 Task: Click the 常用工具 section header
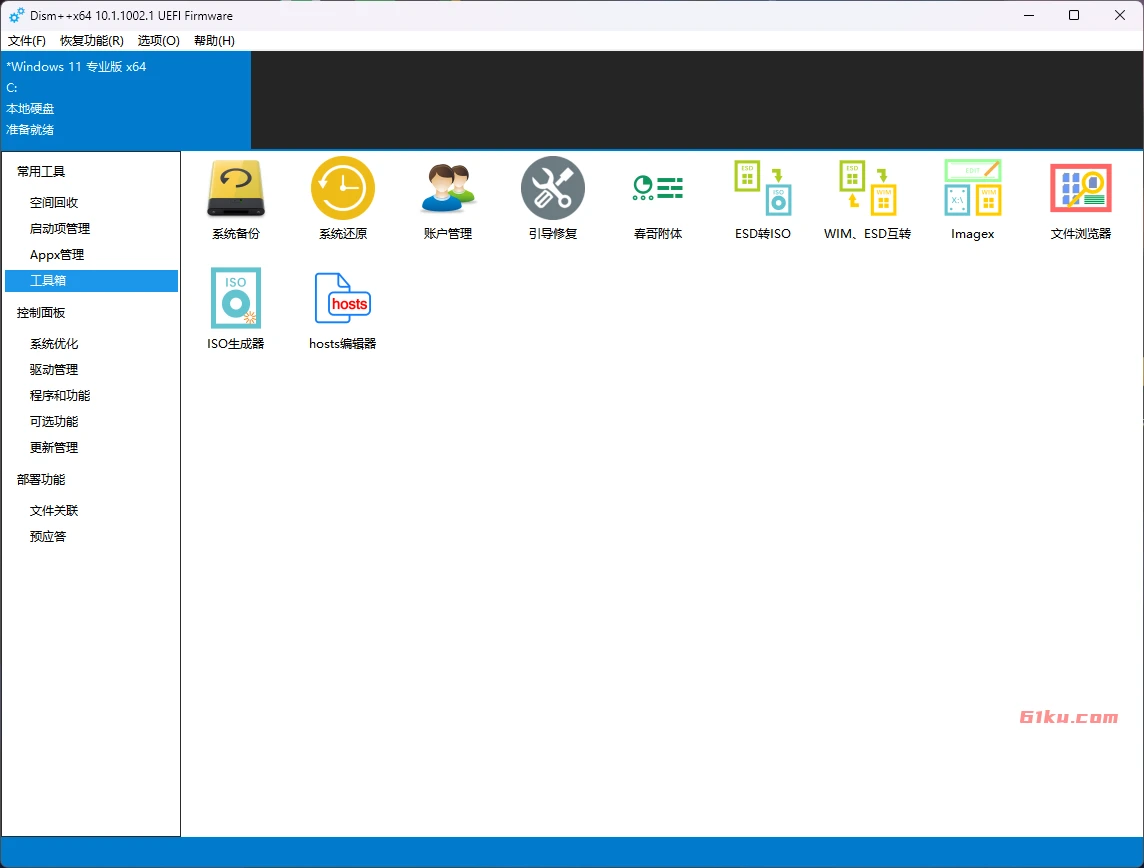[41, 171]
